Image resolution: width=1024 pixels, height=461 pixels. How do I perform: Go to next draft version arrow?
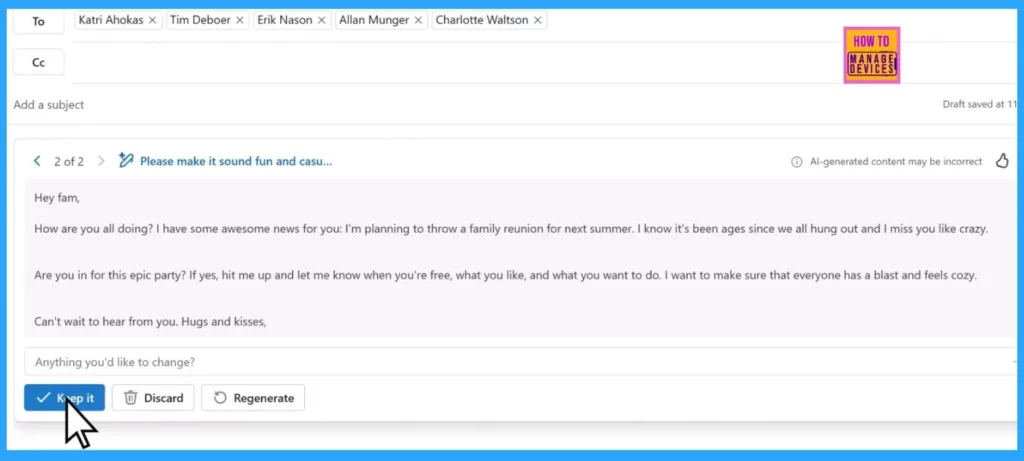click(x=101, y=161)
